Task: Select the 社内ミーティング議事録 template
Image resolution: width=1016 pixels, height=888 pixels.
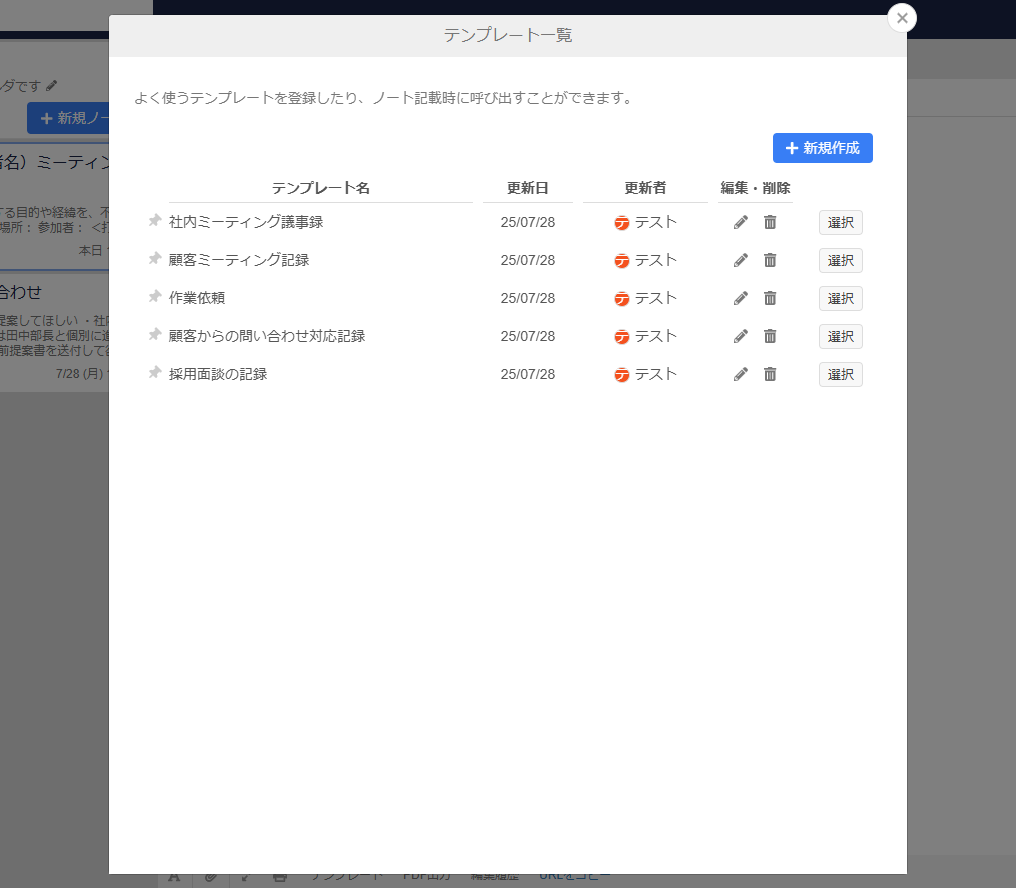Action: (840, 222)
